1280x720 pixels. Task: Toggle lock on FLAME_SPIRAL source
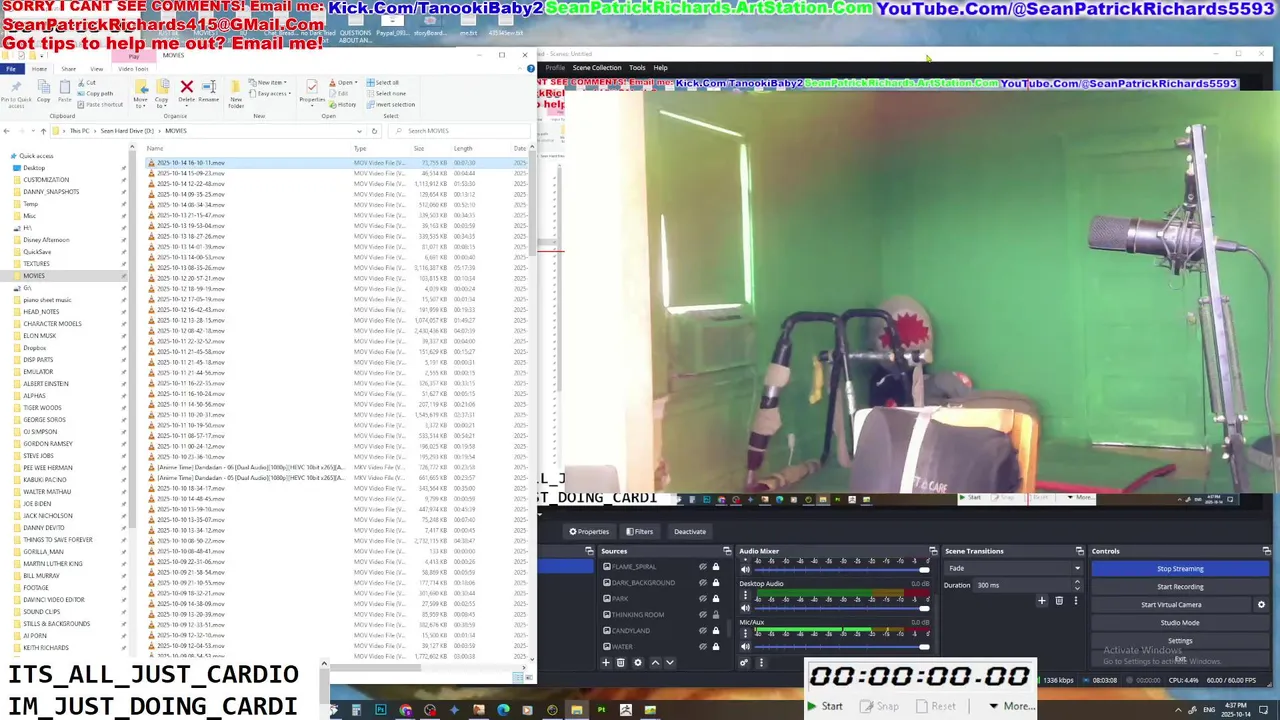[715, 567]
